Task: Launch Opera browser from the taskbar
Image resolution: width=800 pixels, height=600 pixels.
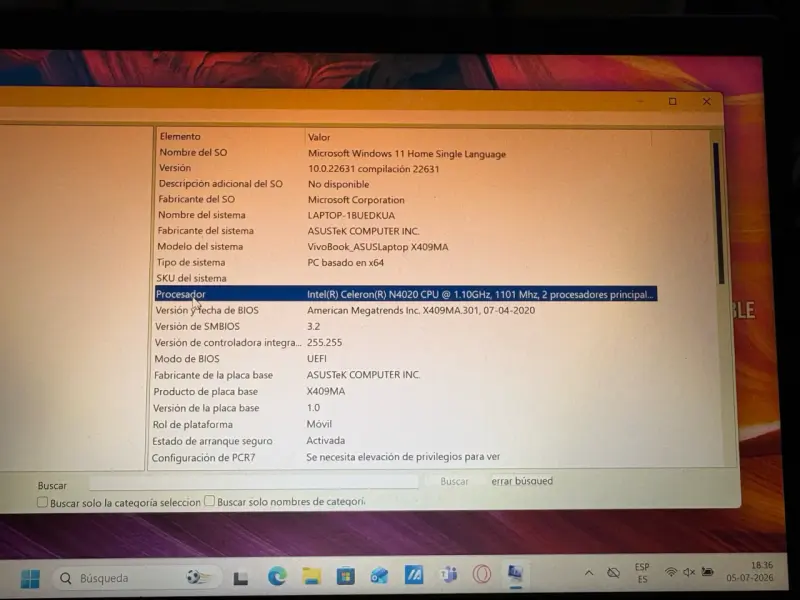Action: coord(481,574)
